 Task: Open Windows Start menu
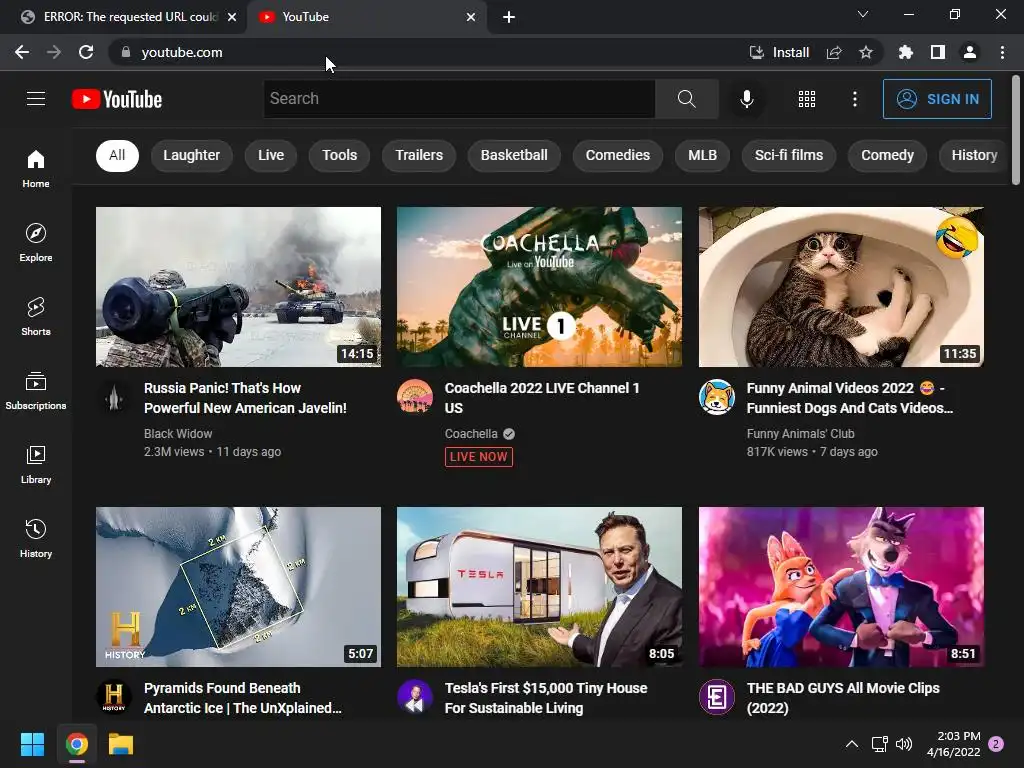32,744
